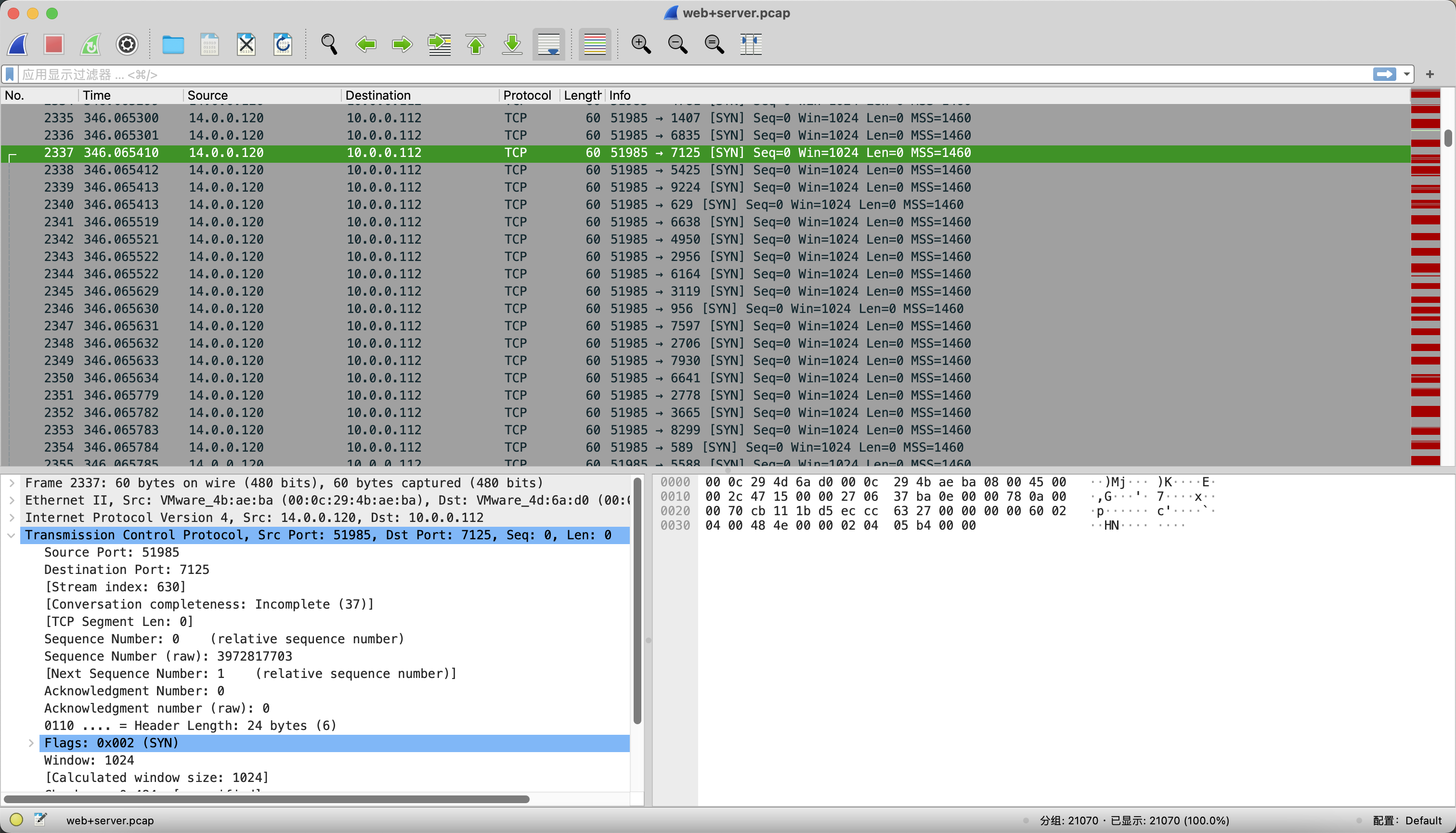Save this capture file icon

(209, 44)
